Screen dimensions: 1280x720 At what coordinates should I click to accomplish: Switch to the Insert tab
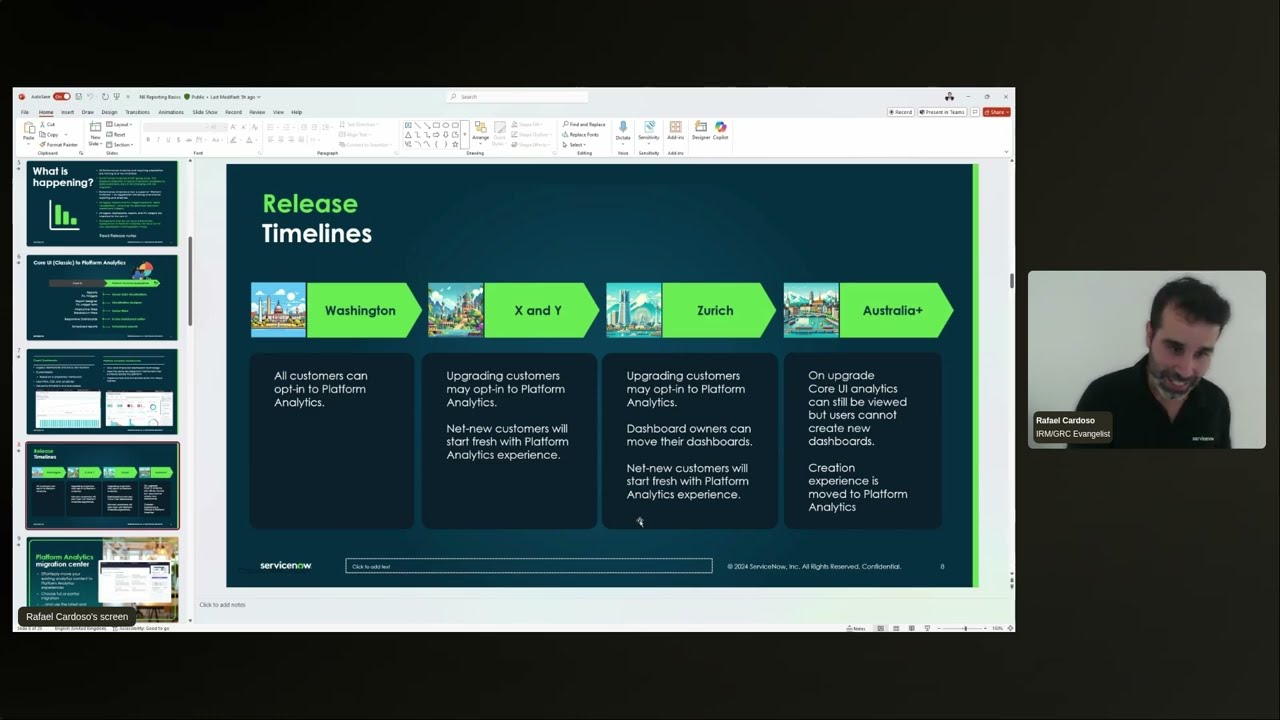tap(68, 112)
